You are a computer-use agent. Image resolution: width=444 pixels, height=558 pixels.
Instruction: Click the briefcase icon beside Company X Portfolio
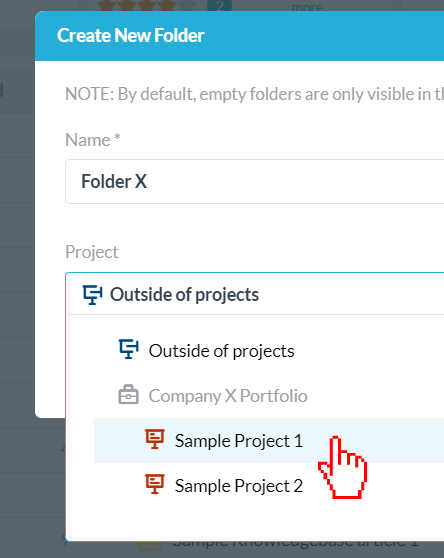click(x=128, y=394)
